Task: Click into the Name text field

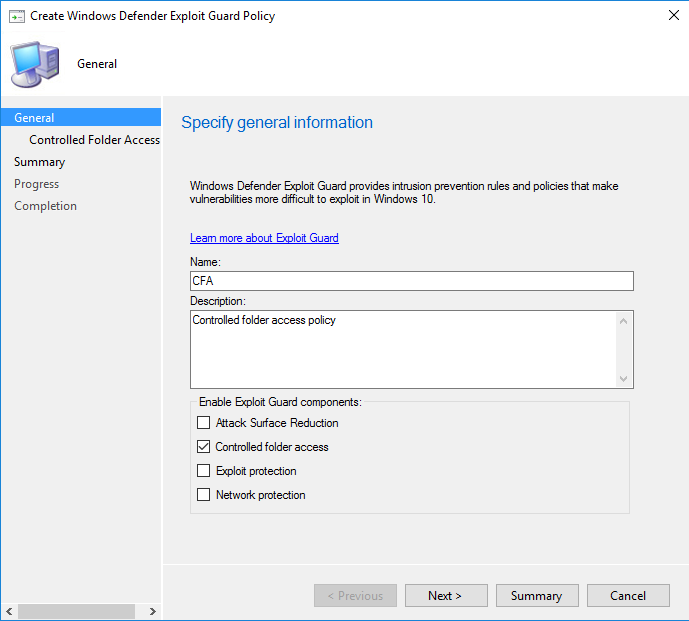Action: coord(411,282)
